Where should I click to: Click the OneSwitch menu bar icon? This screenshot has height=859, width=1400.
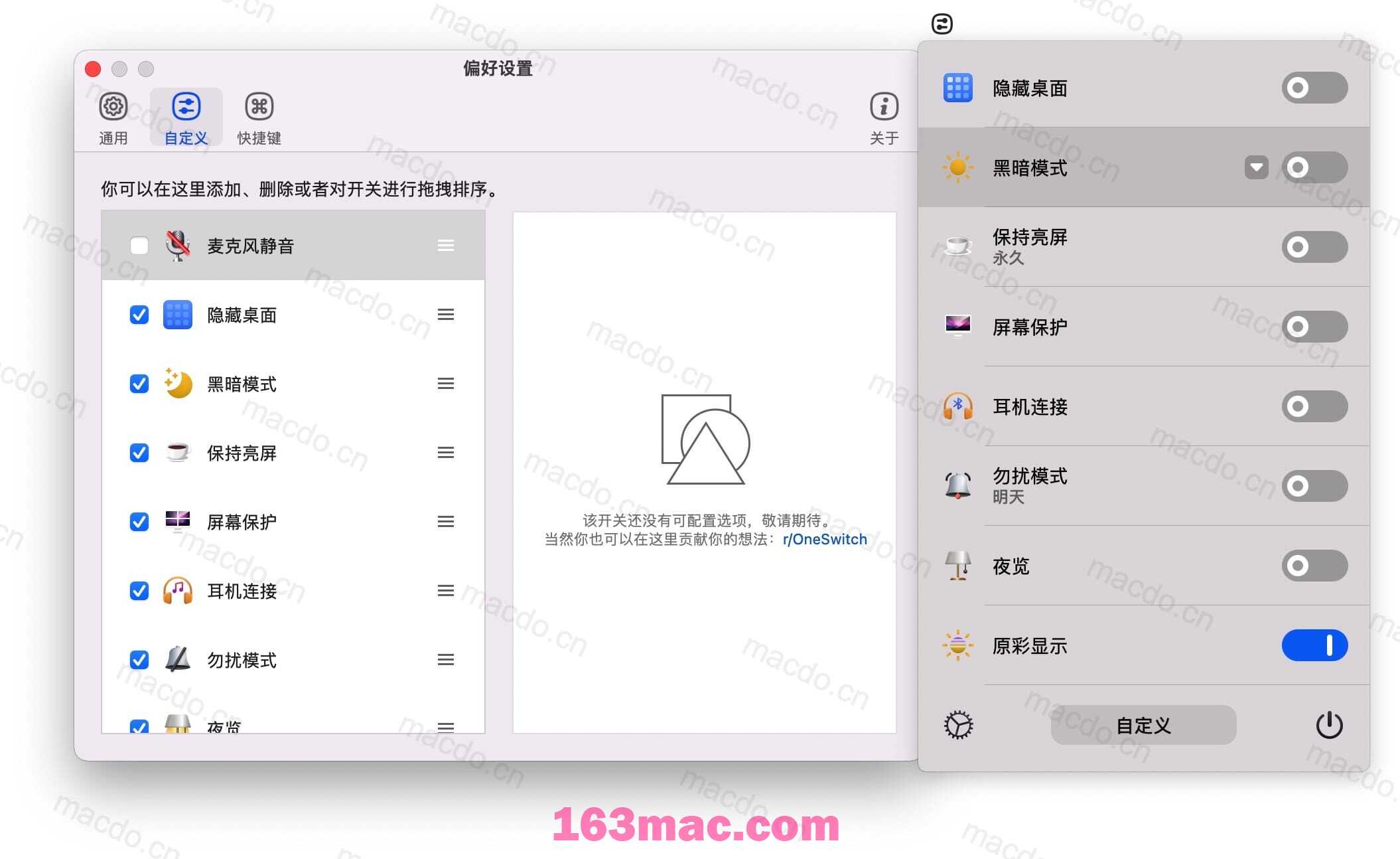pyautogui.click(x=942, y=24)
